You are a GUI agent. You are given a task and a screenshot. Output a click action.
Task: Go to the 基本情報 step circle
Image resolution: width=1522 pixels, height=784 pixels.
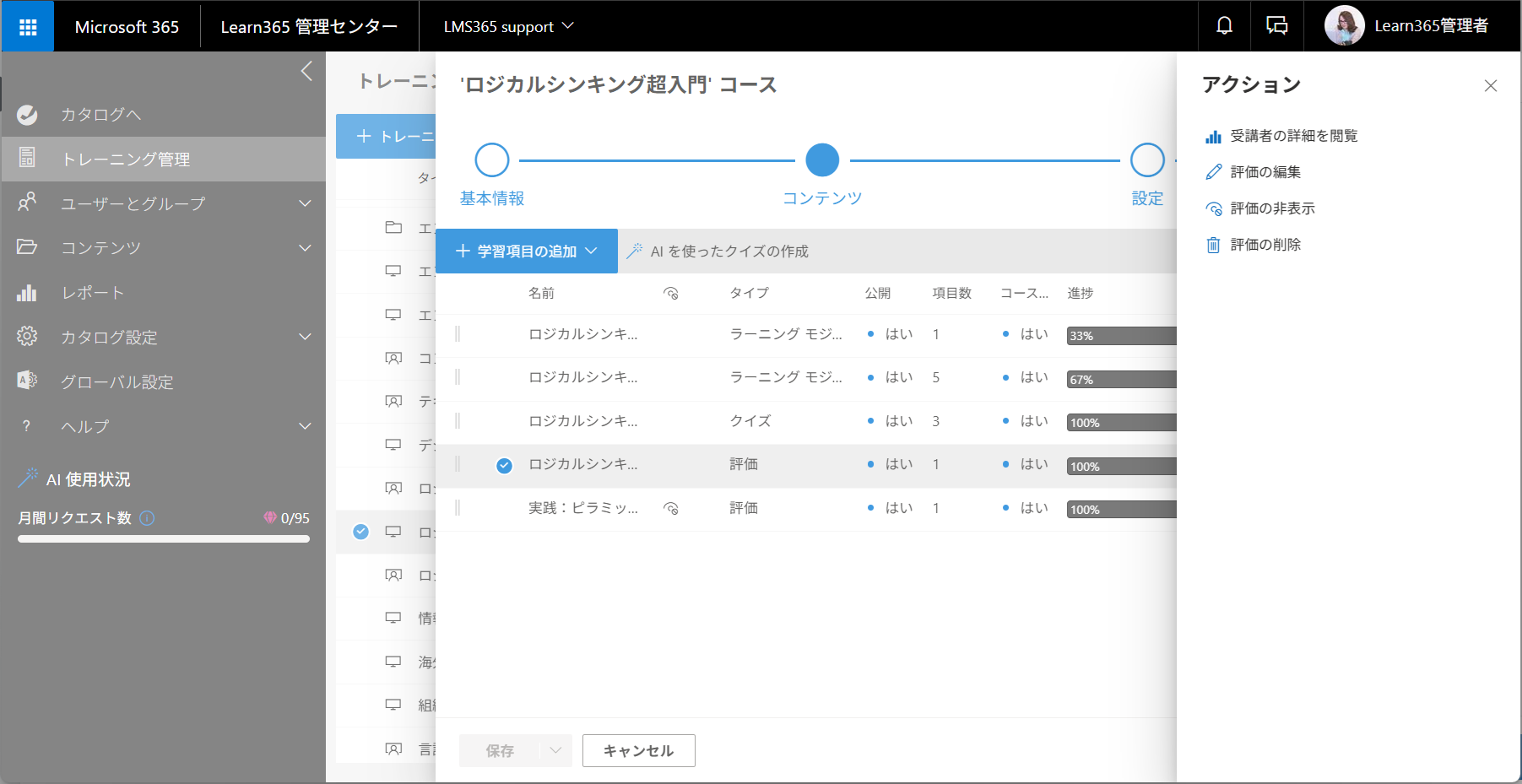[x=492, y=160]
